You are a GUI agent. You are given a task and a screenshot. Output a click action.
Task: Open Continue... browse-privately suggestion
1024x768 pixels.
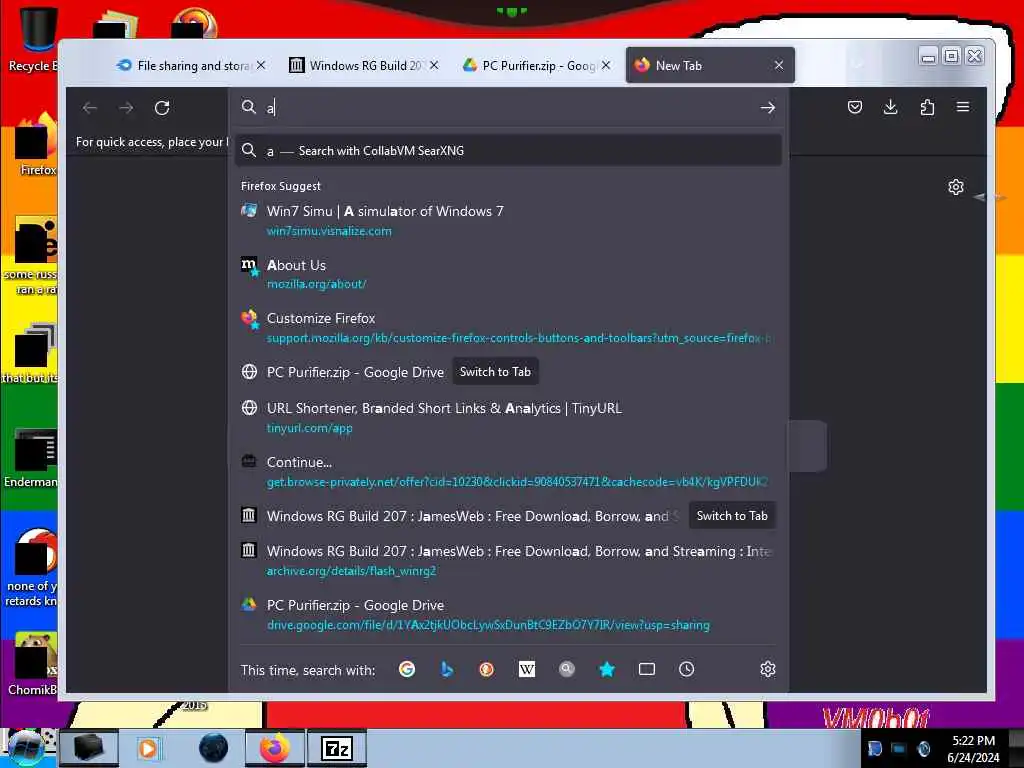pyautogui.click(x=508, y=472)
